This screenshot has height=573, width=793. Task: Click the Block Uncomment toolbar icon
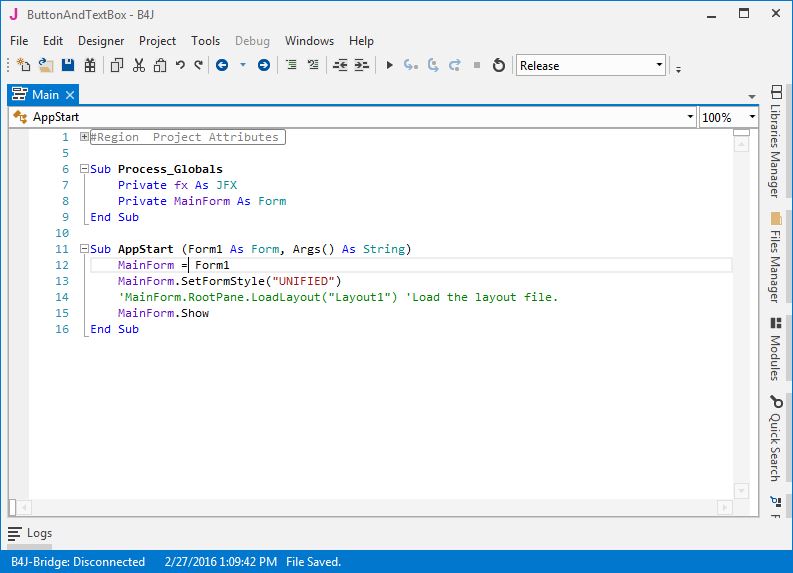pyautogui.click(x=313, y=65)
